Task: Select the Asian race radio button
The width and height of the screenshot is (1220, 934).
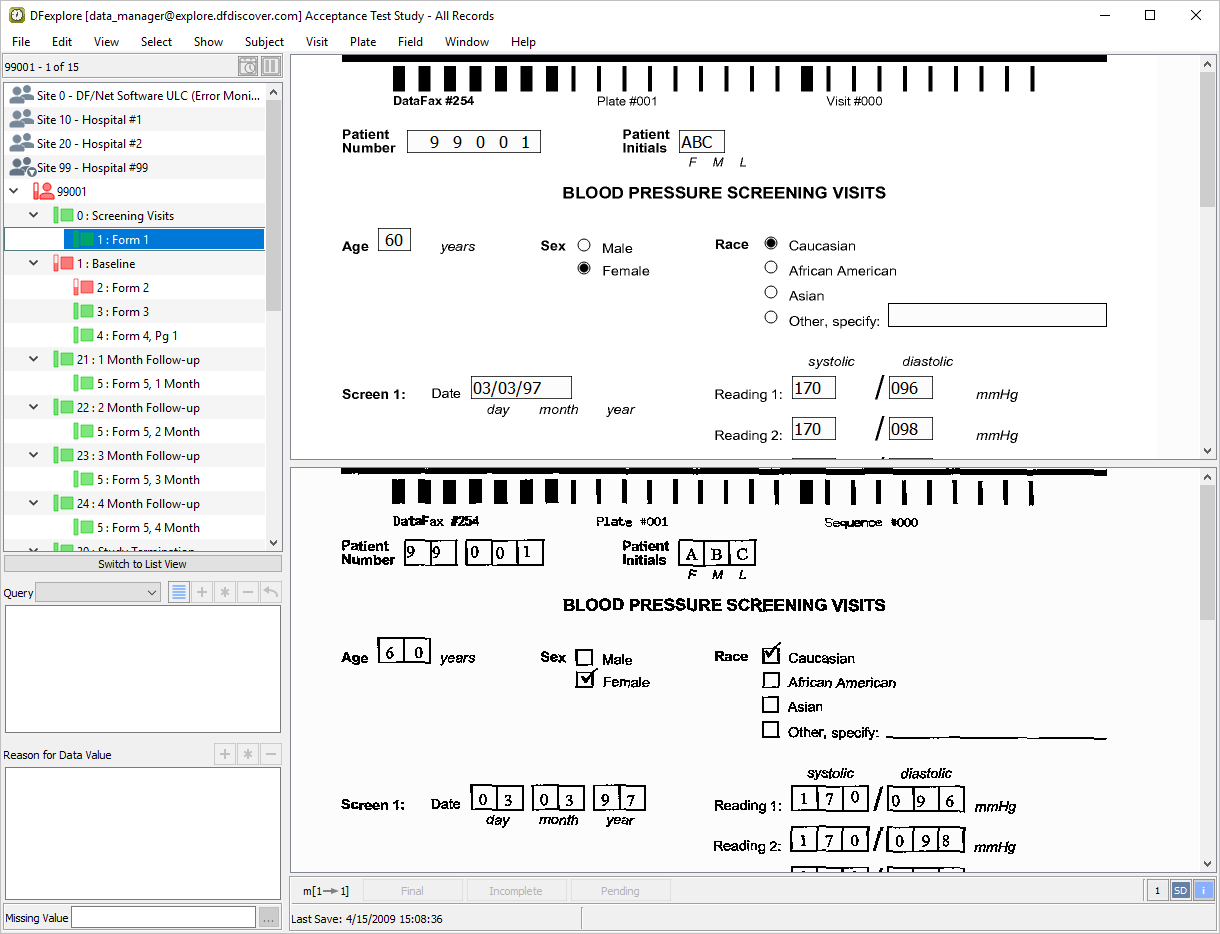Action: point(771,293)
